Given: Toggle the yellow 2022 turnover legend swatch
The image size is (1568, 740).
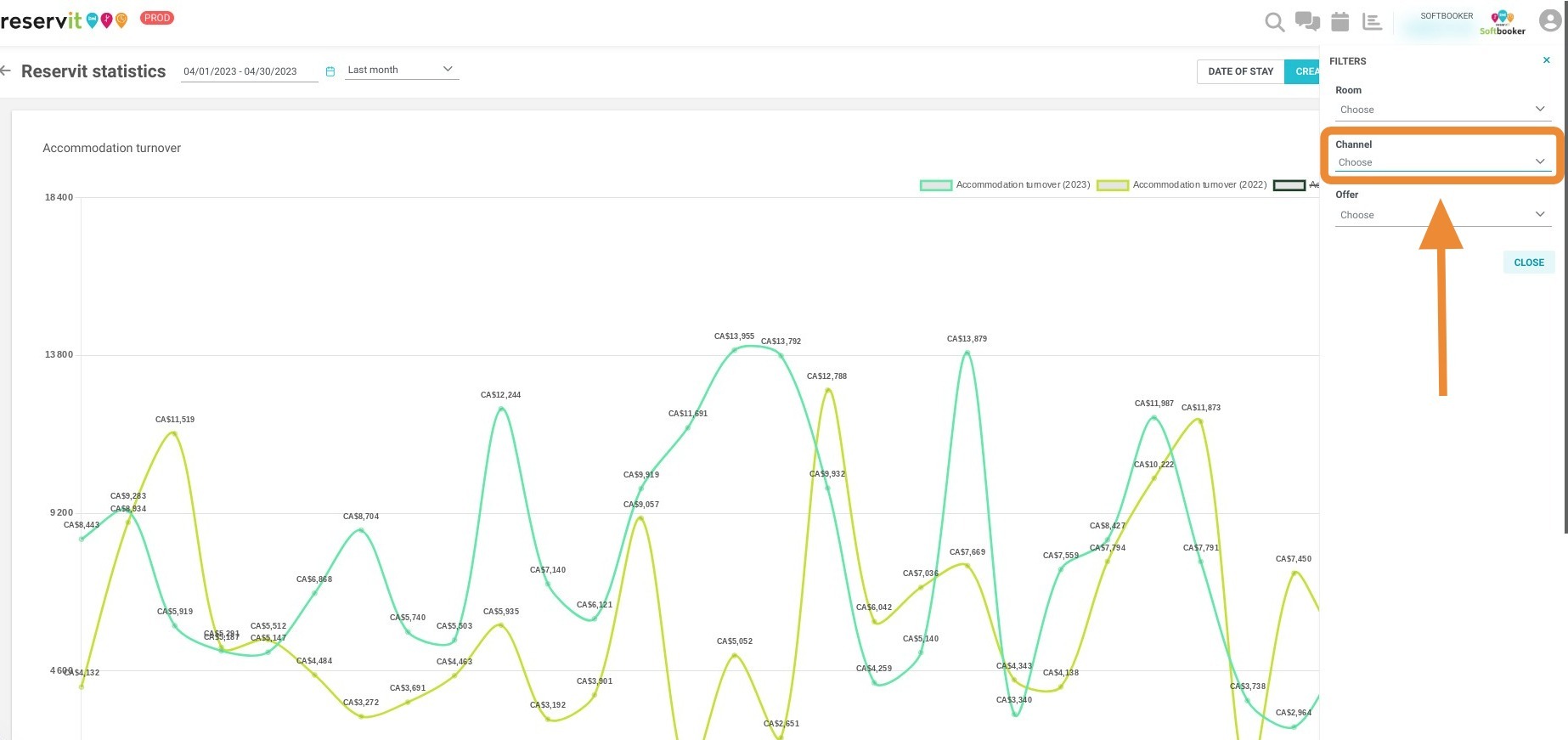Looking at the screenshot, I should pyautogui.click(x=1113, y=185).
